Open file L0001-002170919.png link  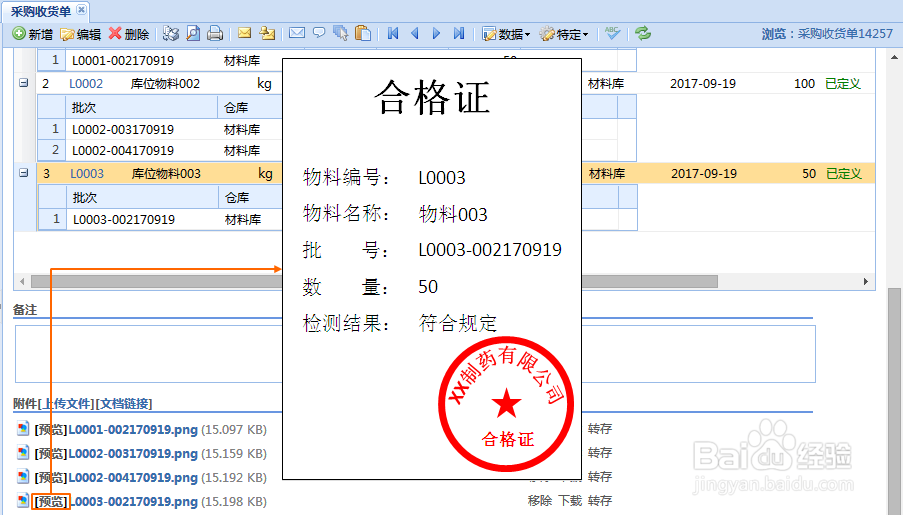pyautogui.click(x=133, y=430)
